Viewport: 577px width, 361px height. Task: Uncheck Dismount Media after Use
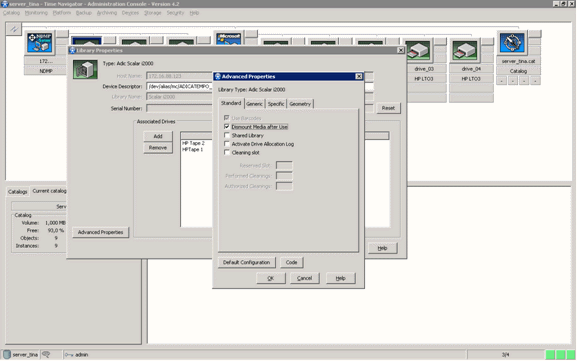pos(227,127)
